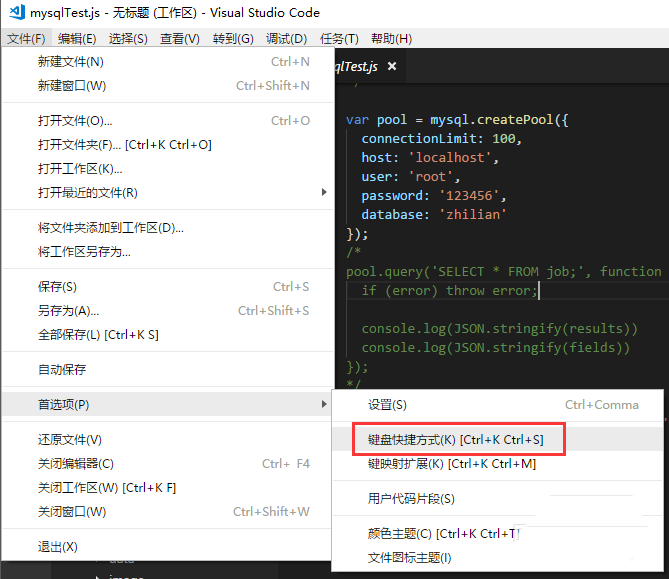Click code line host: 'localhost'
The height and width of the screenshot is (579, 669).
430,157
